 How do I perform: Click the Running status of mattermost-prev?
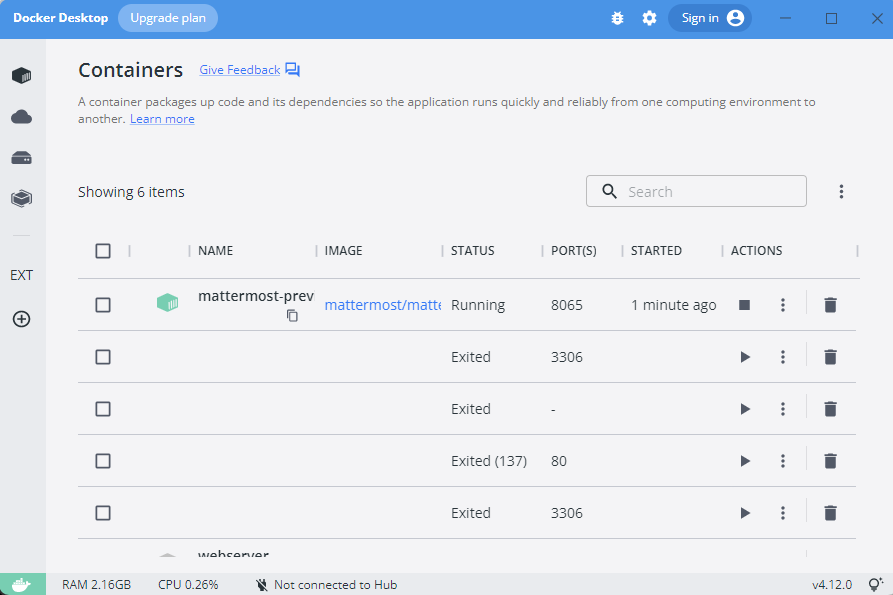click(478, 305)
